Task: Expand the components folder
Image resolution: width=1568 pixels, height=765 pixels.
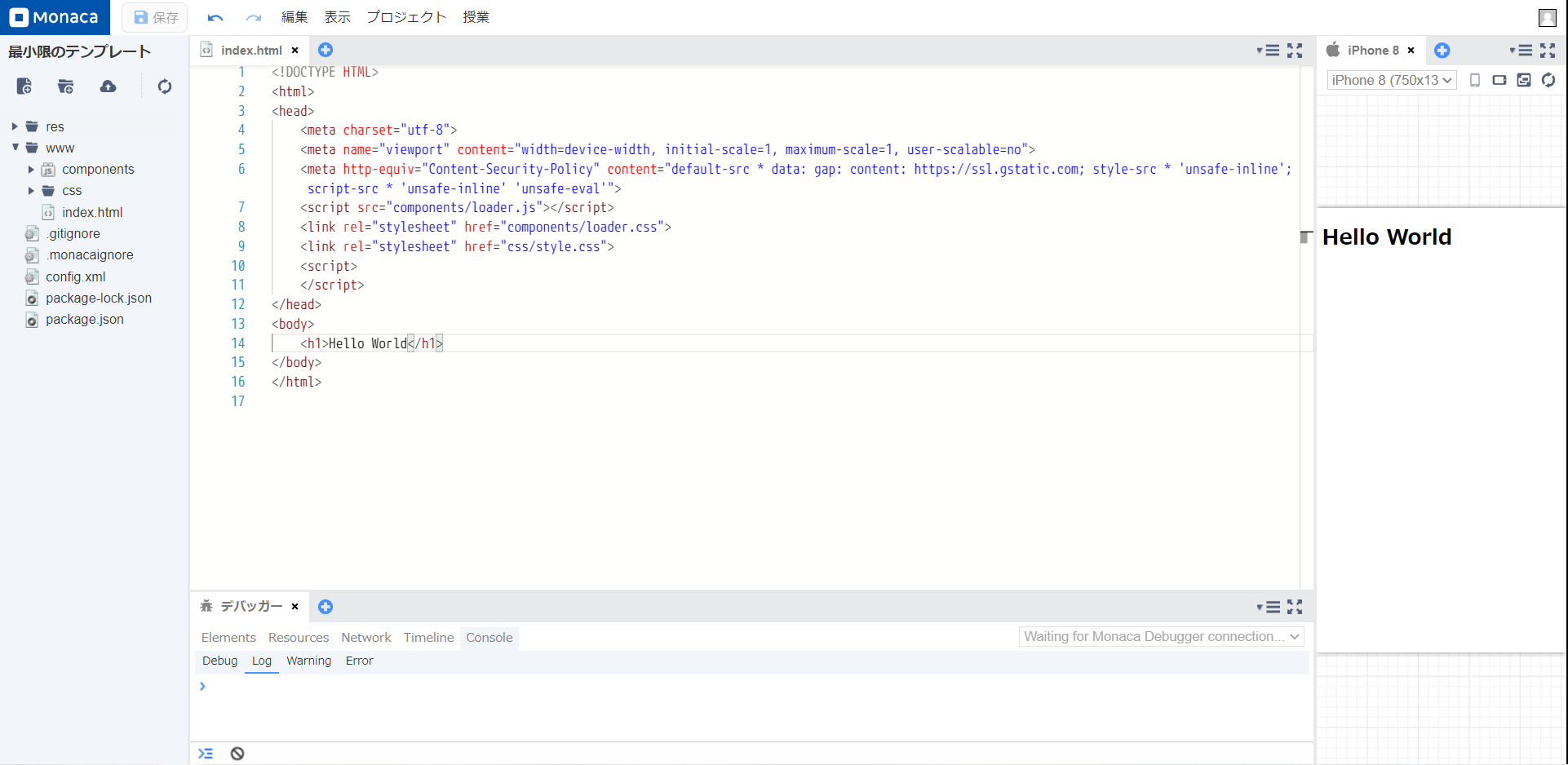Action: click(31, 169)
